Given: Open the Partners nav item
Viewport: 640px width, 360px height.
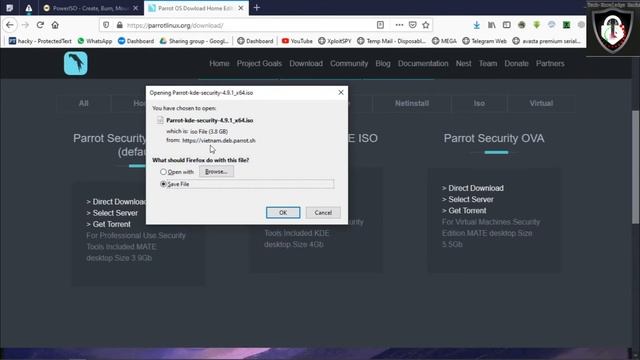Looking at the screenshot, I should 550,64.
